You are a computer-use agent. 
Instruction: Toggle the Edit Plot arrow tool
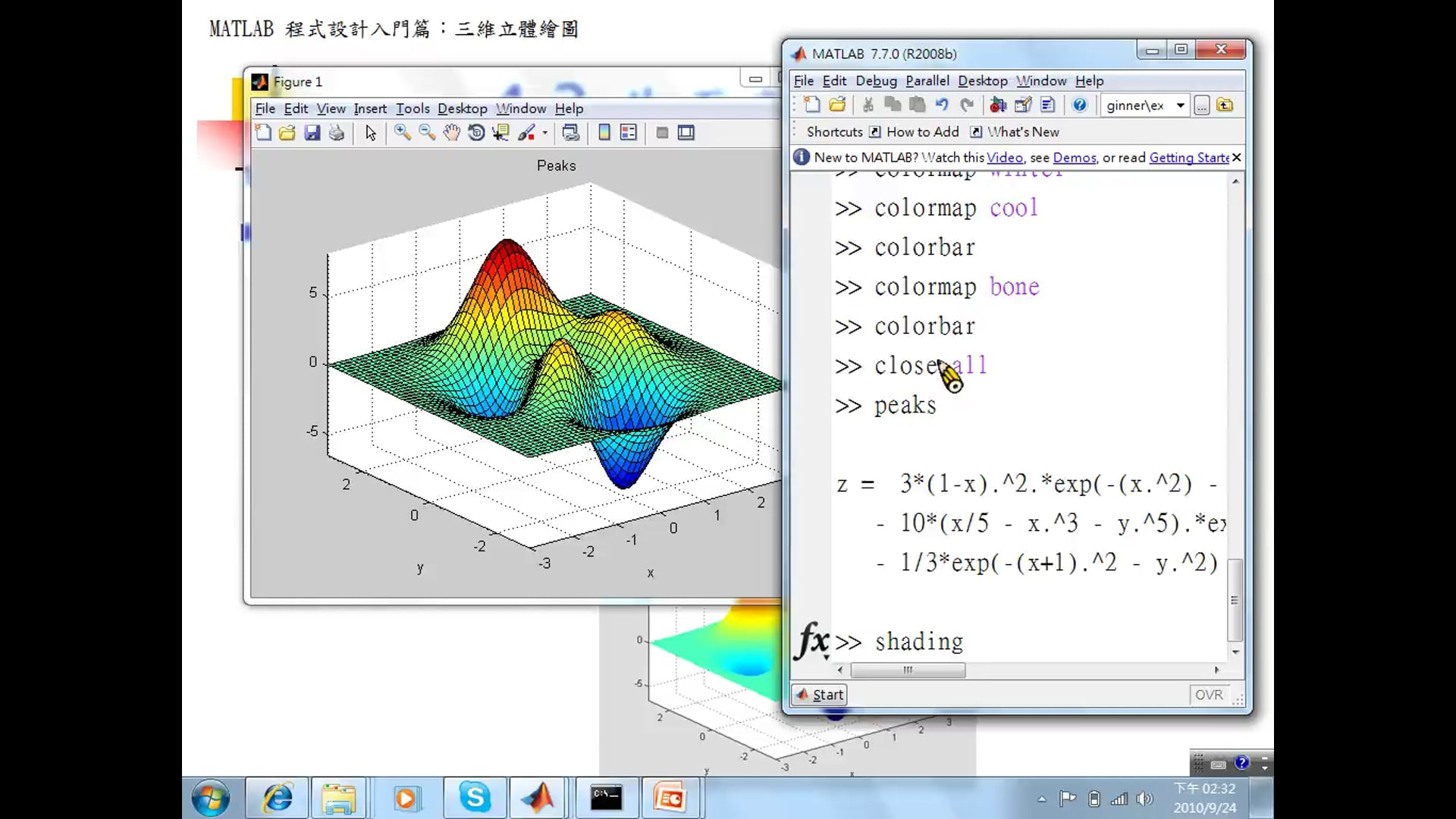tap(370, 133)
